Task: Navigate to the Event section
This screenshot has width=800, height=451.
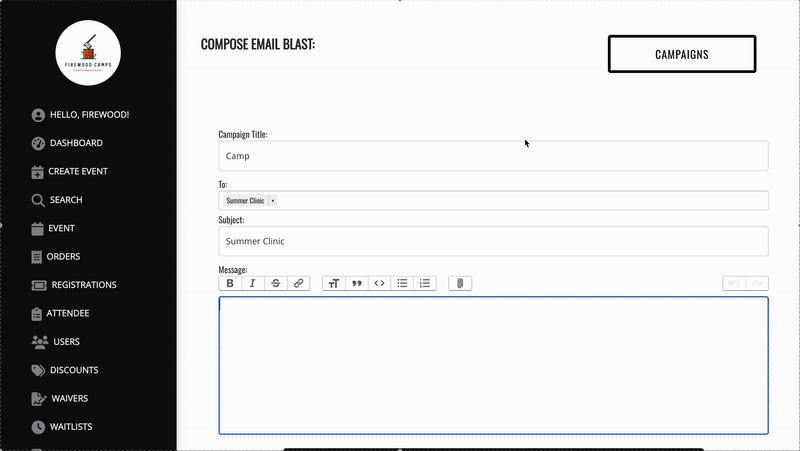Action: coord(61,229)
